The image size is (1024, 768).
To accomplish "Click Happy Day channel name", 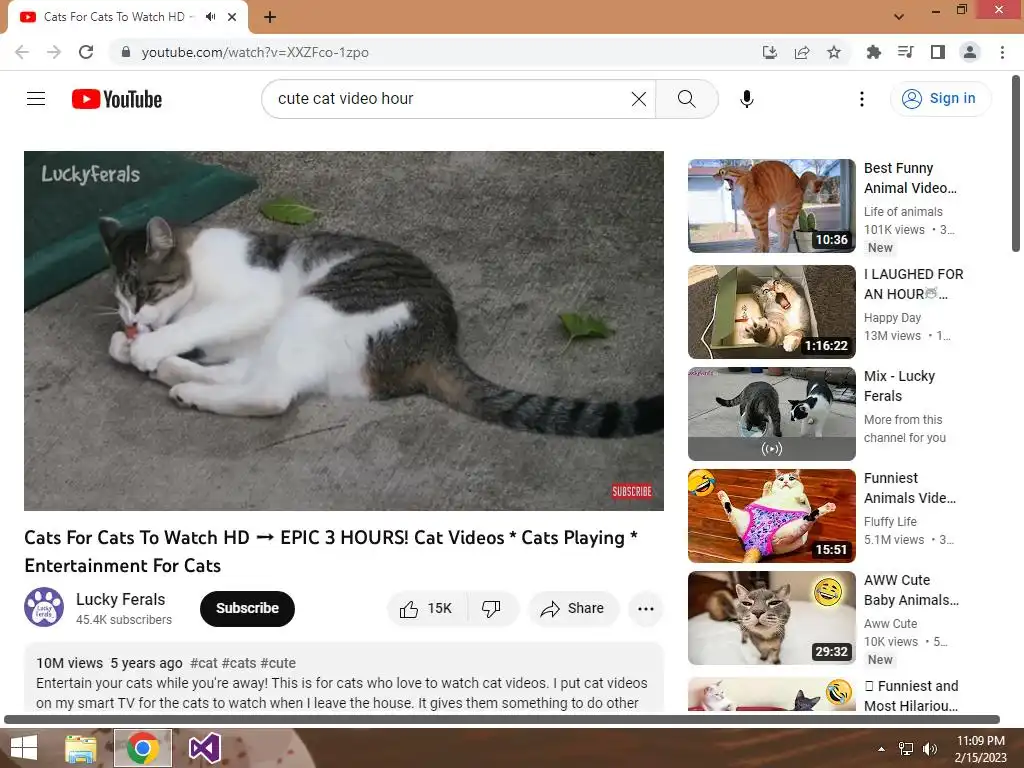I will pyautogui.click(x=892, y=317).
